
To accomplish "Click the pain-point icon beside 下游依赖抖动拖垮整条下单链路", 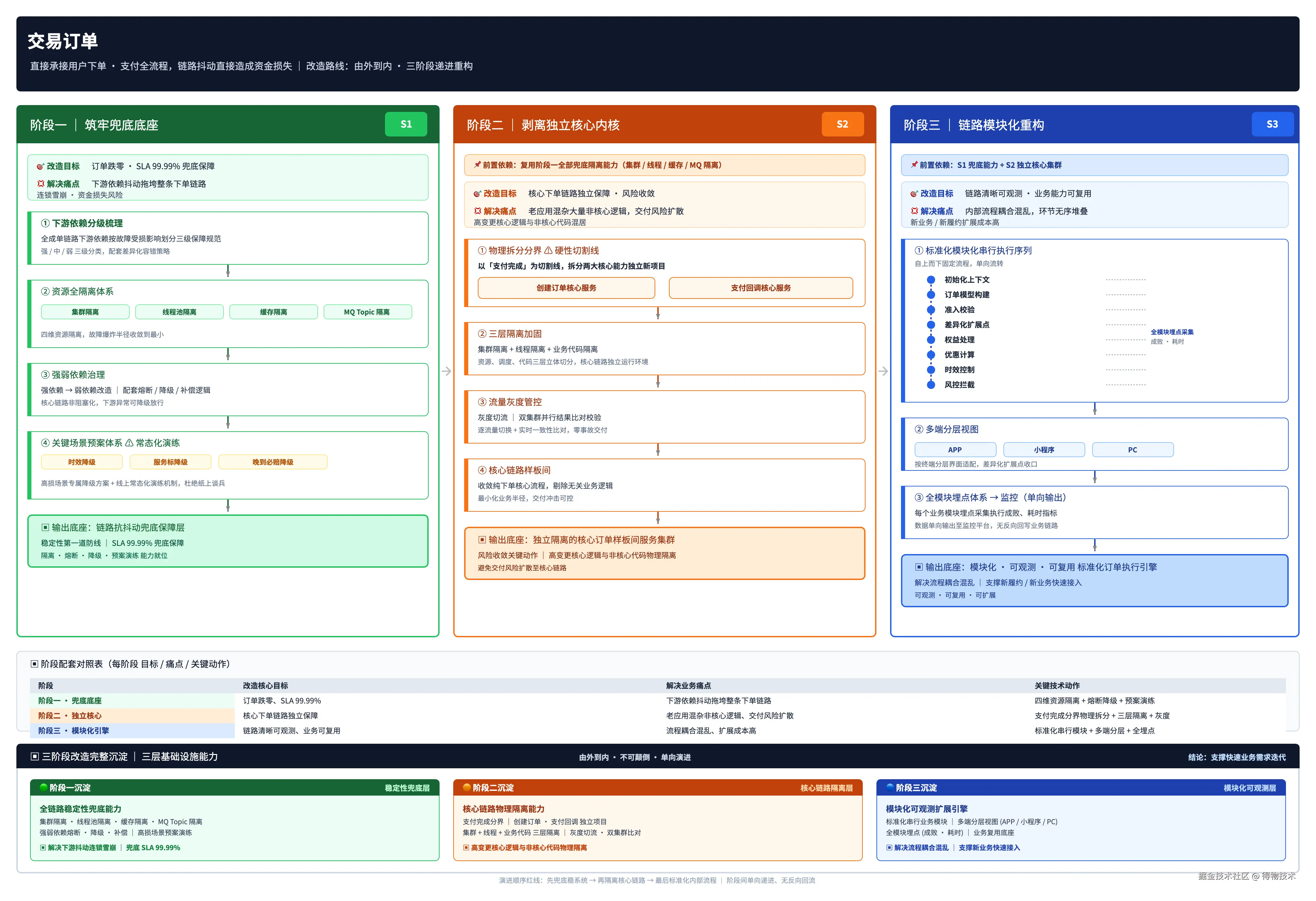I will 40,184.
